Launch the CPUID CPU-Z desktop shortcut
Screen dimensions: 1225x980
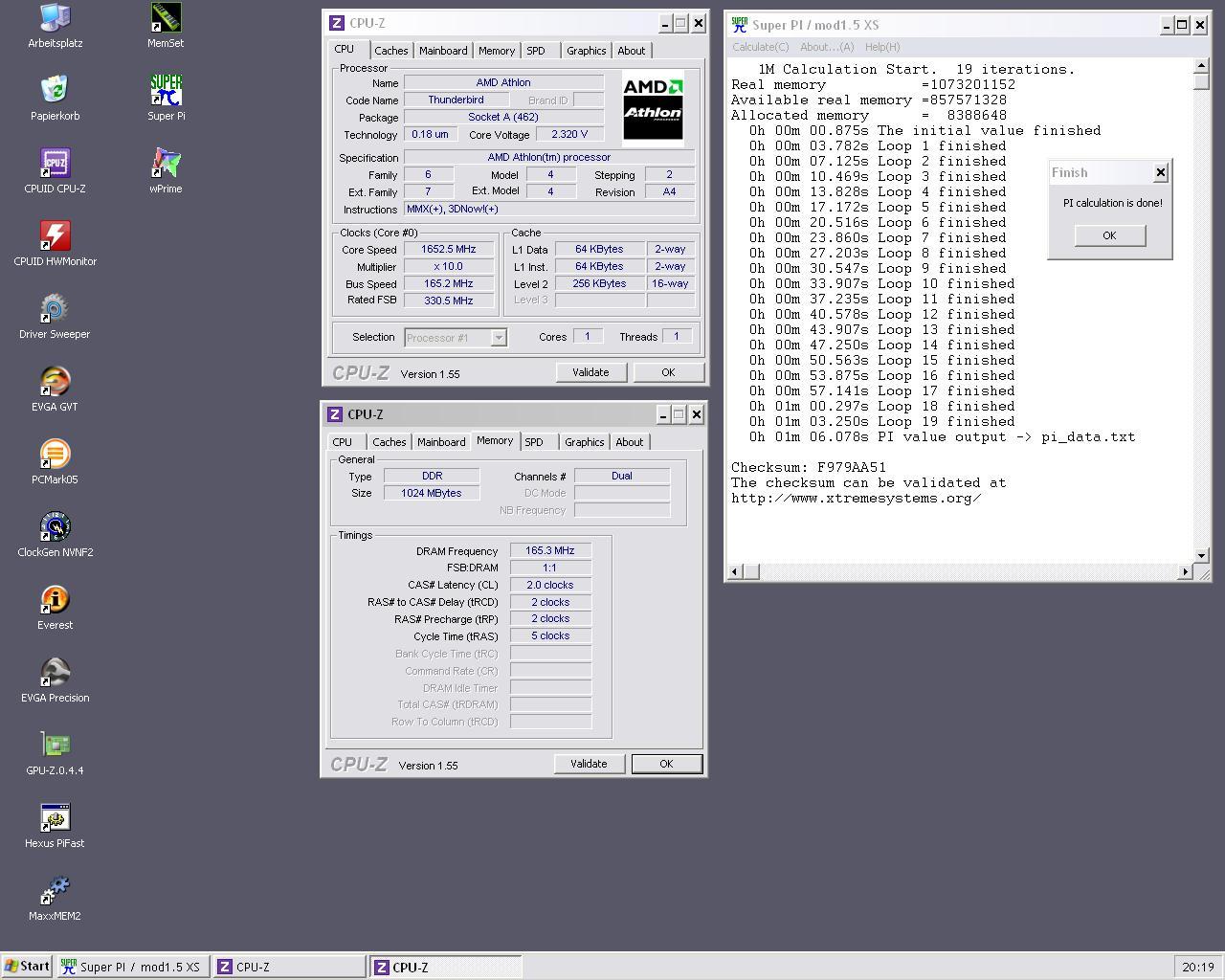55,170
